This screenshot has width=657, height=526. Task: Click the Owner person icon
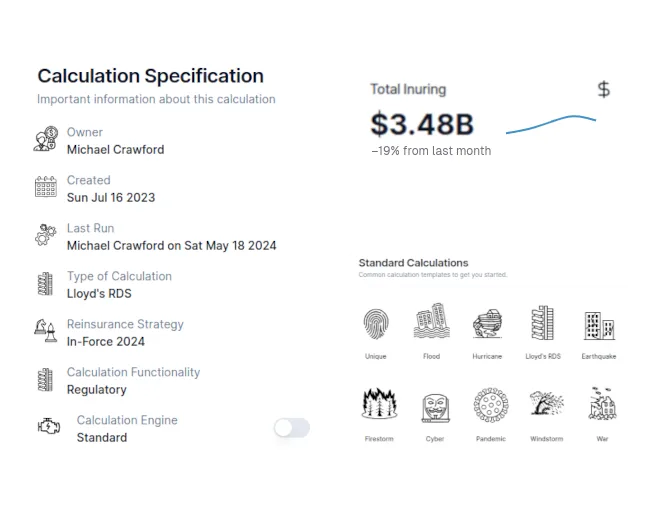coord(46,140)
